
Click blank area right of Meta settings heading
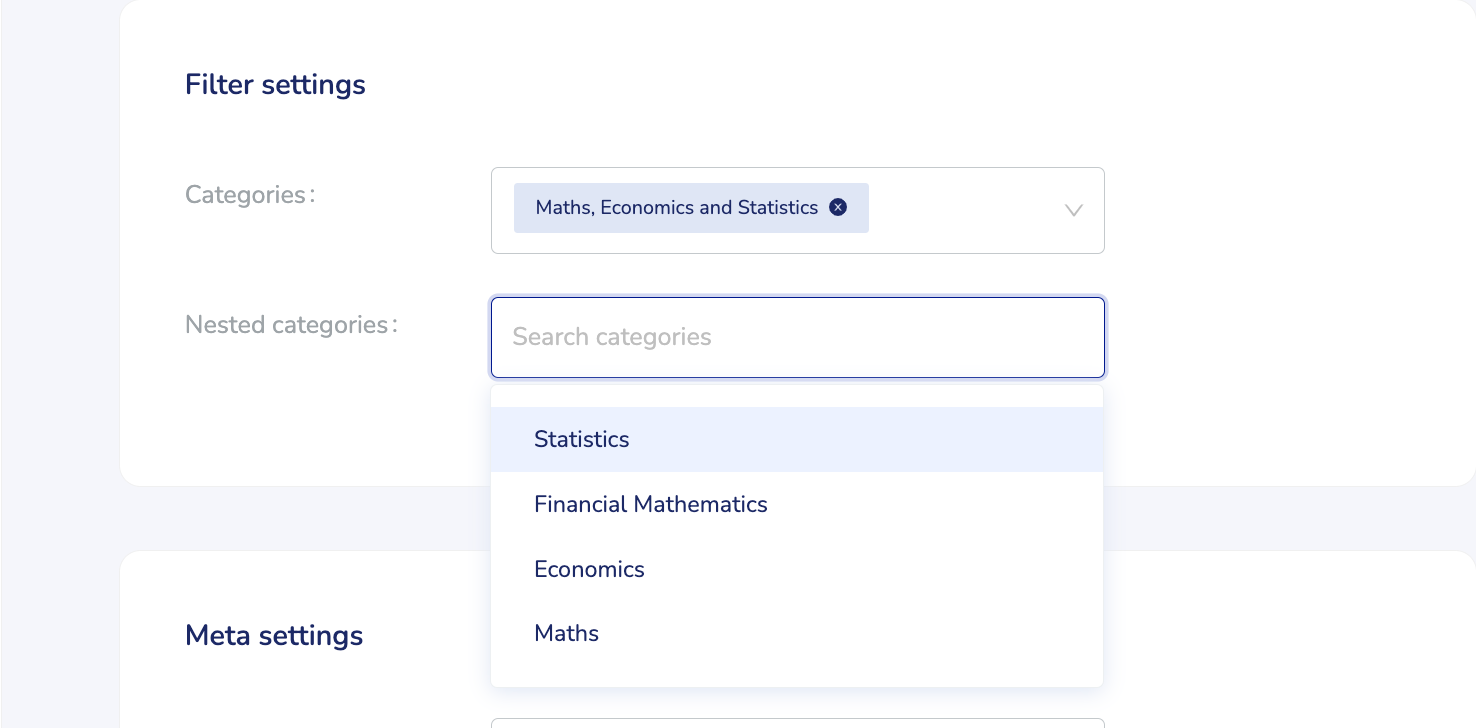point(1280,636)
